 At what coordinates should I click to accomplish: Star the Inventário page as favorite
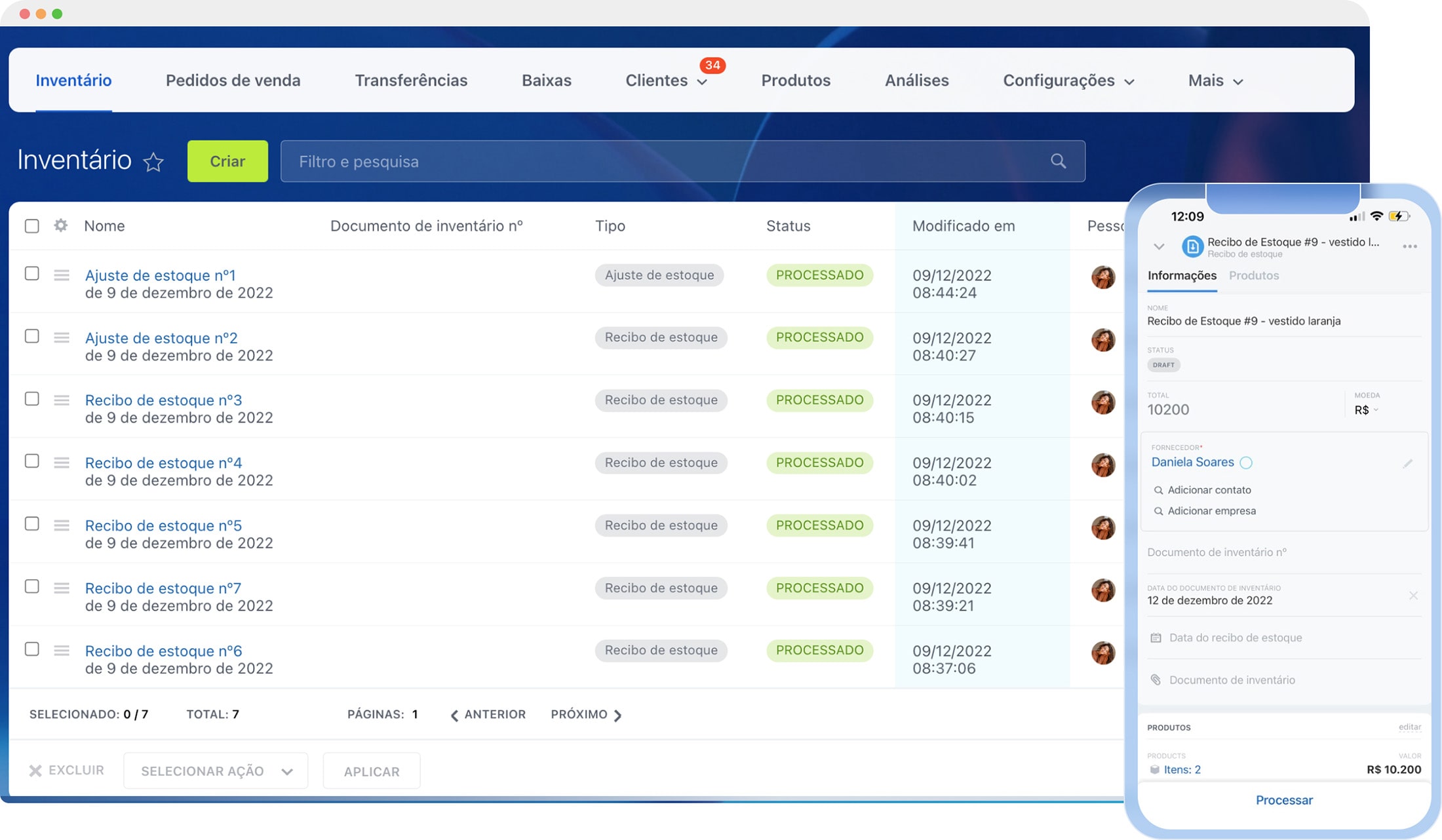tap(153, 162)
